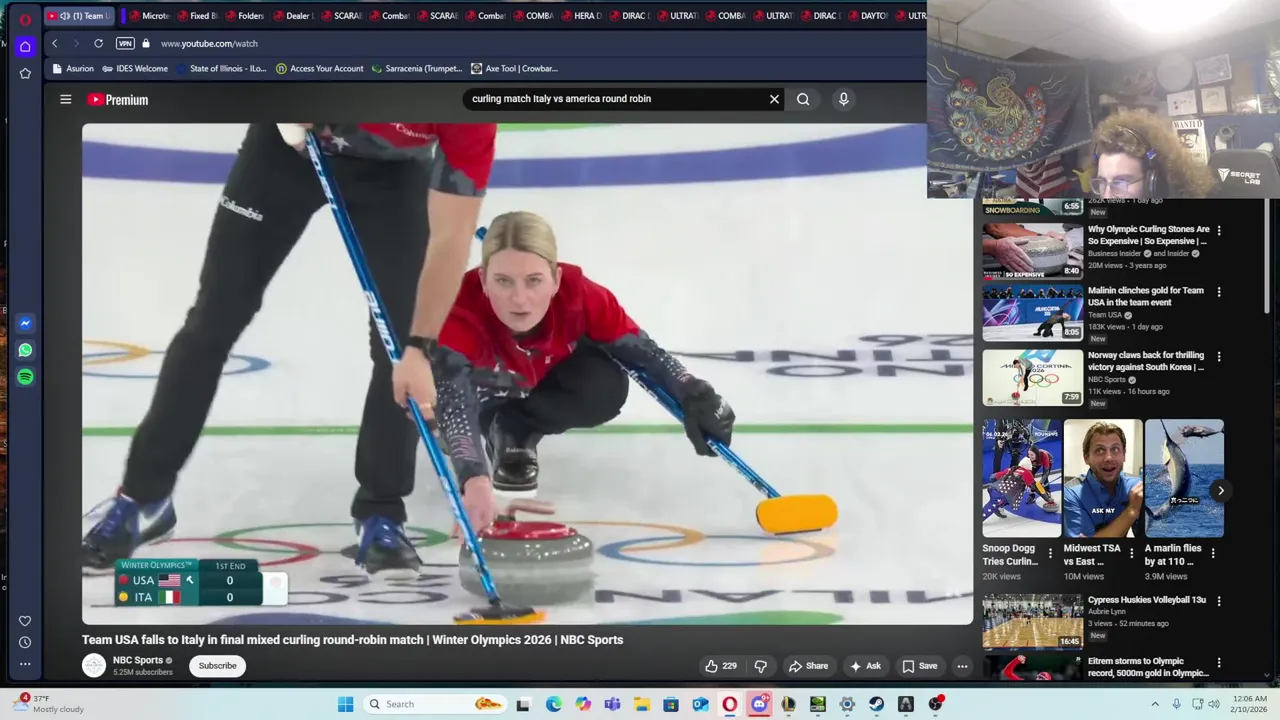
Task: Switch to the Microte browser tab
Action: tap(150, 16)
